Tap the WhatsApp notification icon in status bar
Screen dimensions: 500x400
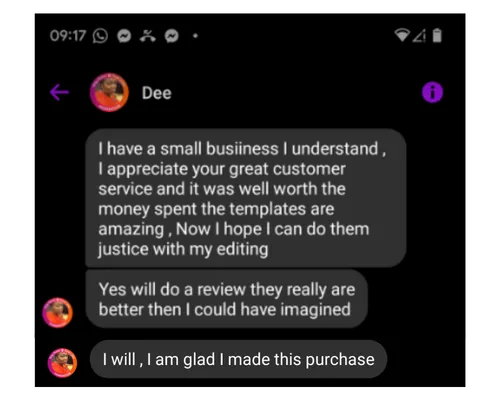(x=100, y=36)
